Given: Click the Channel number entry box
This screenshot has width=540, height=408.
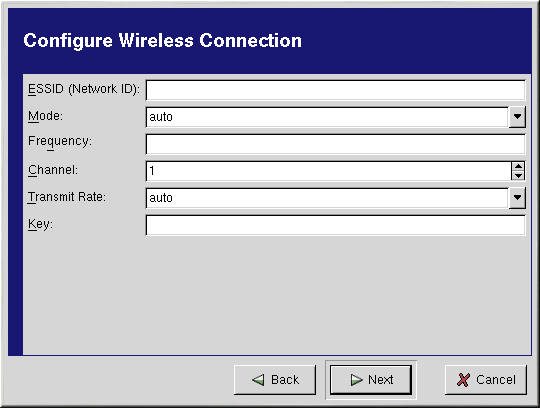Looking at the screenshot, I should coord(329,171).
